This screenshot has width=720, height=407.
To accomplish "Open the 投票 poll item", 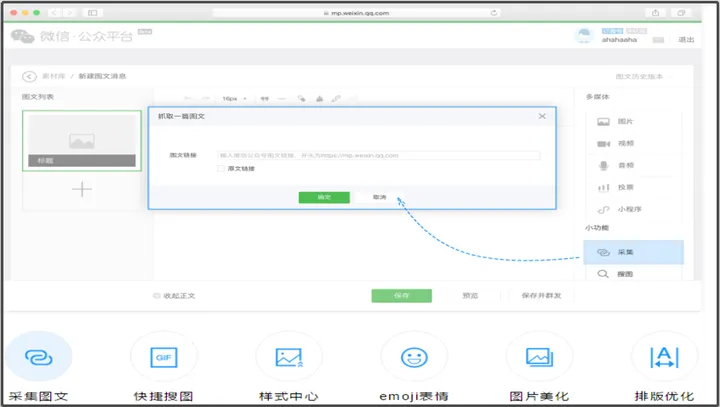I will [x=622, y=187].
